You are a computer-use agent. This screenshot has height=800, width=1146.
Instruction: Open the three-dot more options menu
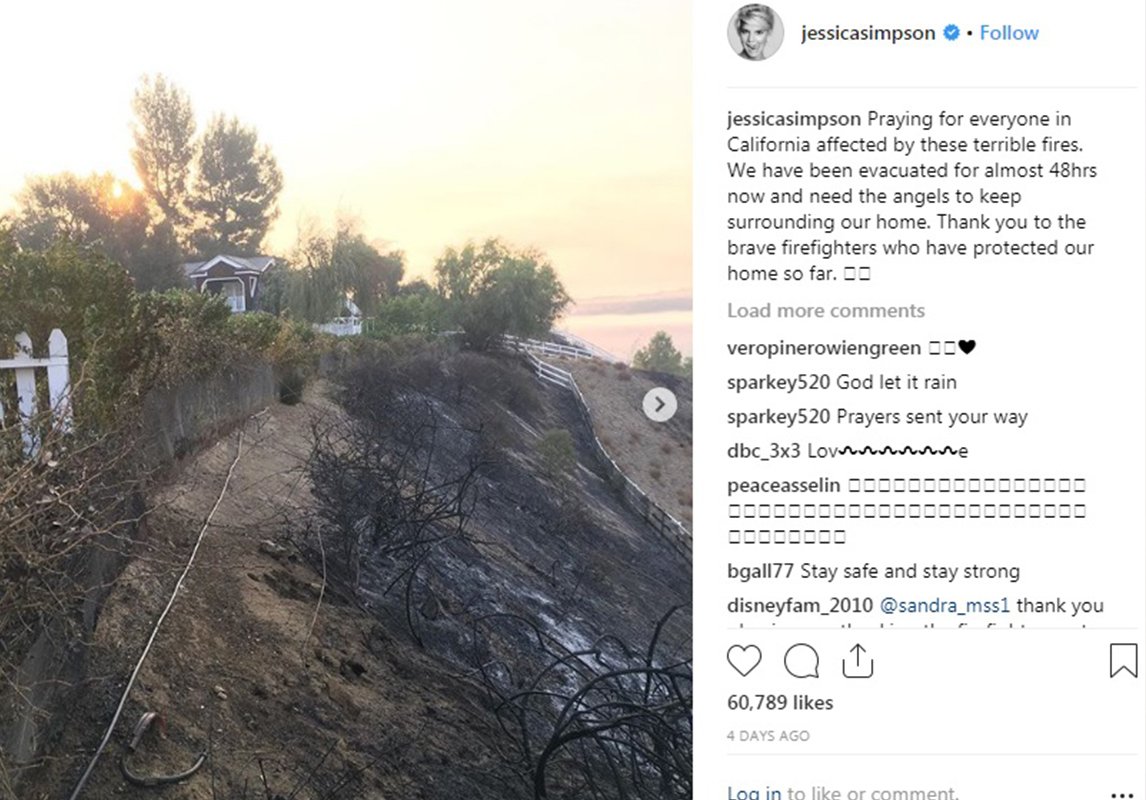click(x=1122, y=794)
